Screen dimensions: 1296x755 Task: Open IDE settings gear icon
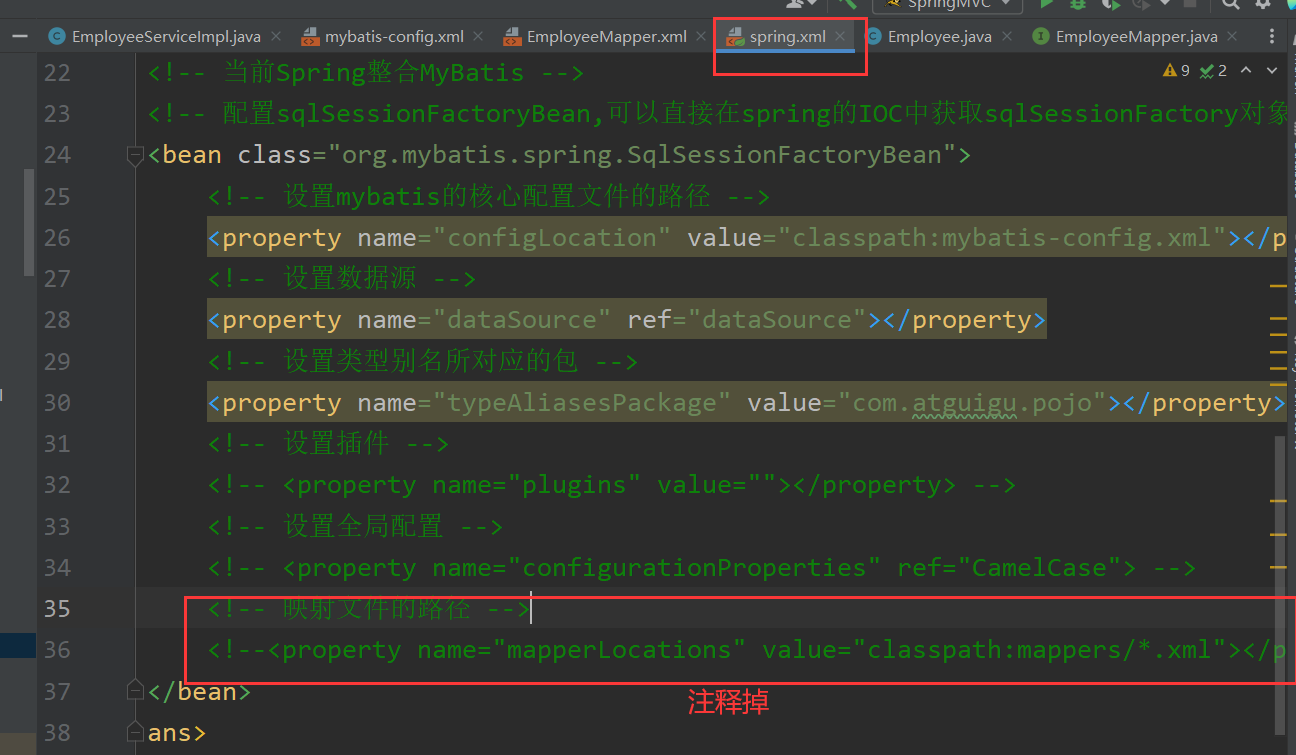point(1263,5)
